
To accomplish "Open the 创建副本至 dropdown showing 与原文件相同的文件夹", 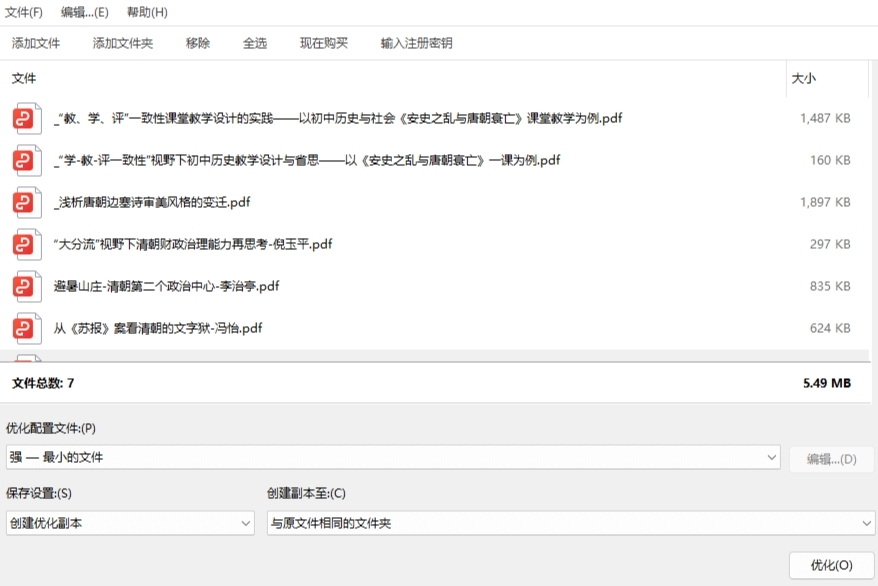I will [571, 523].
